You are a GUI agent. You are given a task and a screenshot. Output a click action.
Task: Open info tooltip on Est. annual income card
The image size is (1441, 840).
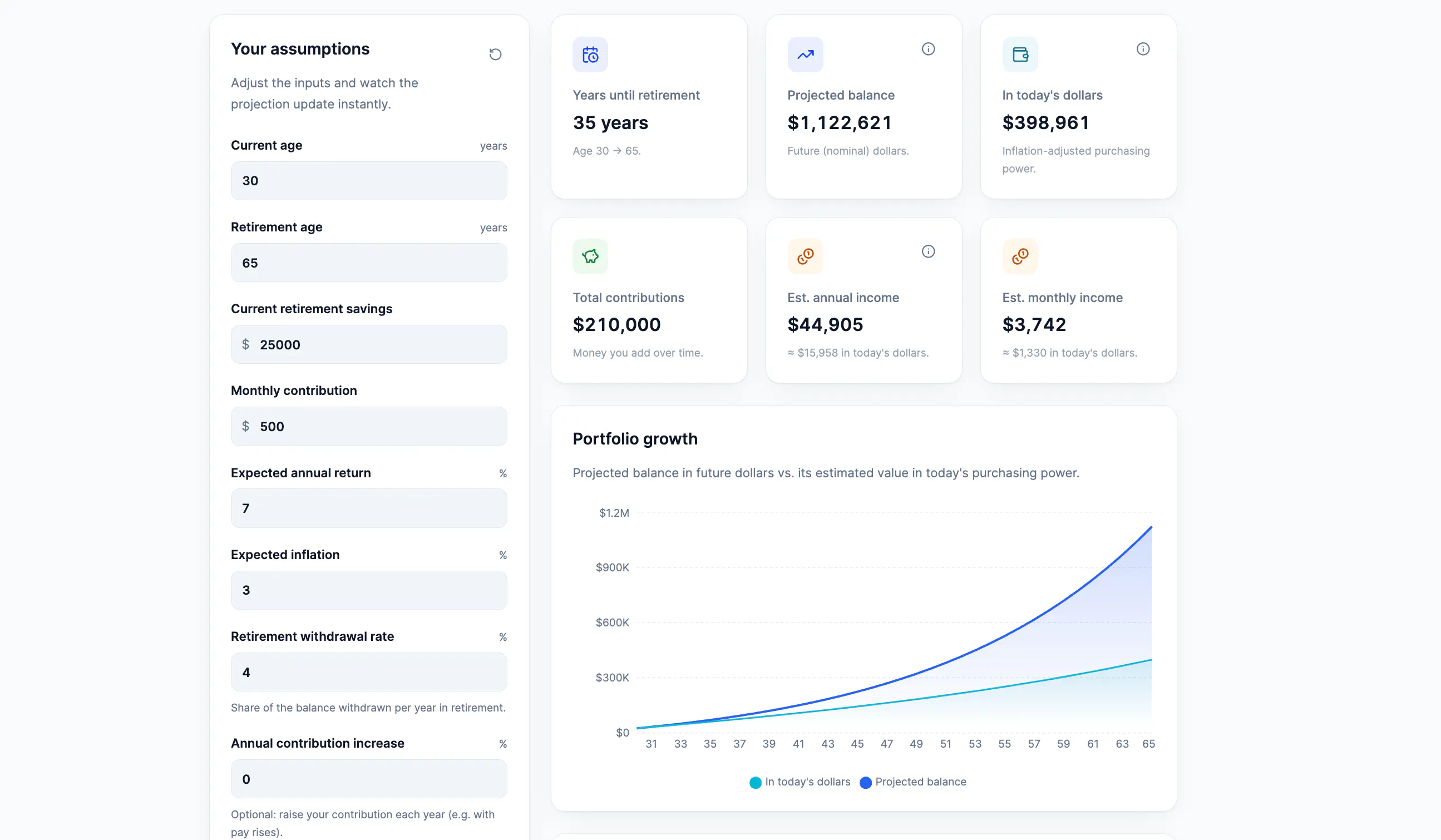tap(928, 251)
